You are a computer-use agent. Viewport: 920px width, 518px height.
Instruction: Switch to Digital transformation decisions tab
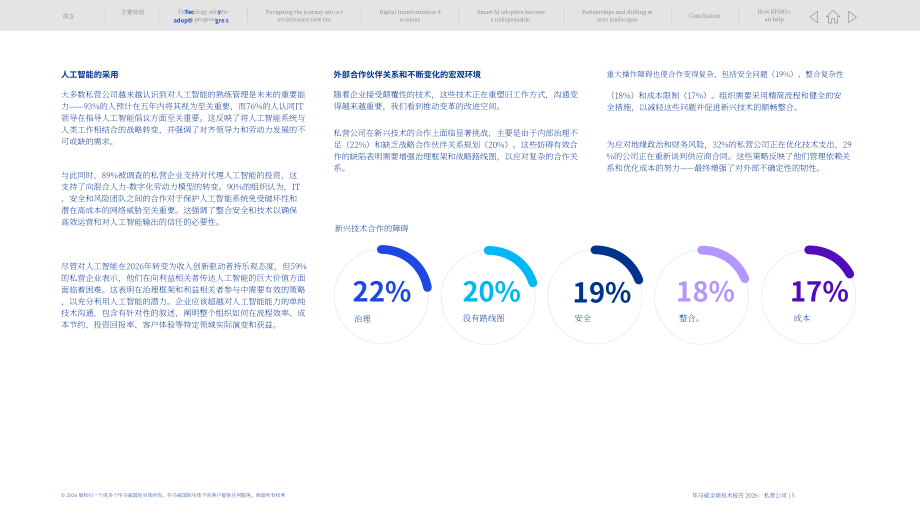pyautogui.click(x=410, y=15)
